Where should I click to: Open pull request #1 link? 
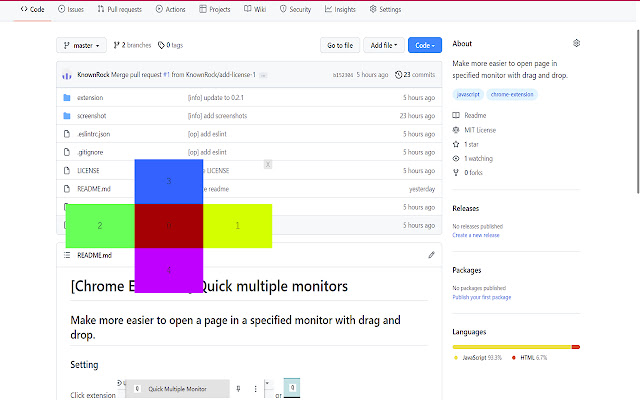tap(166, 75)
